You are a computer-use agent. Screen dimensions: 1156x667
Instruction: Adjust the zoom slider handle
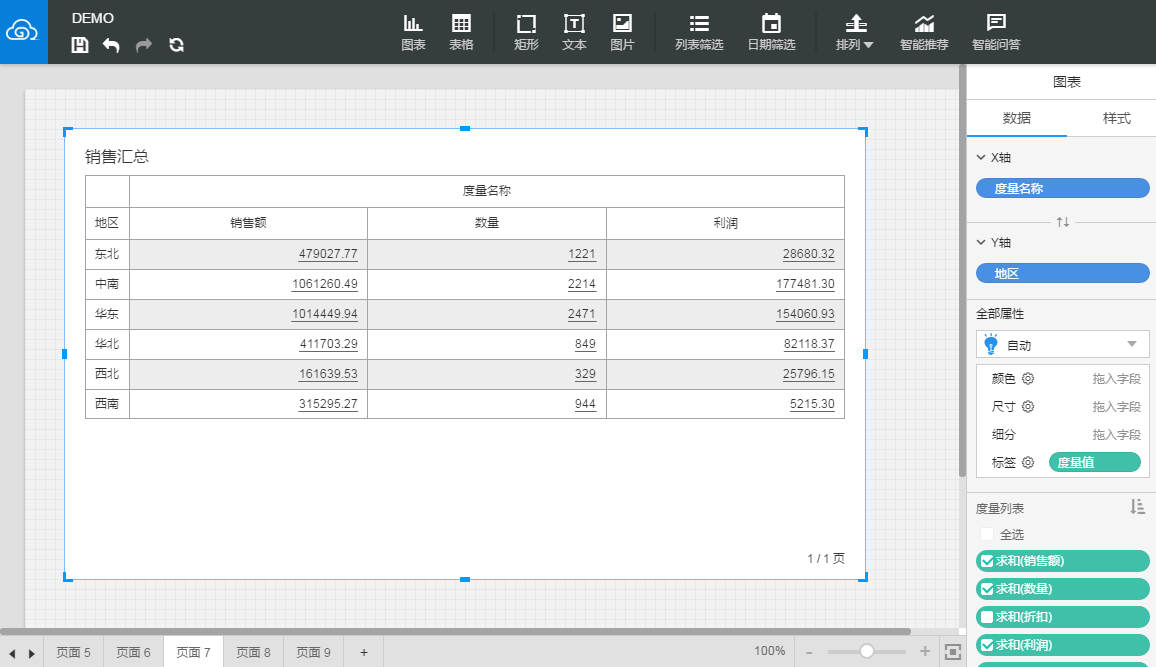867,651
